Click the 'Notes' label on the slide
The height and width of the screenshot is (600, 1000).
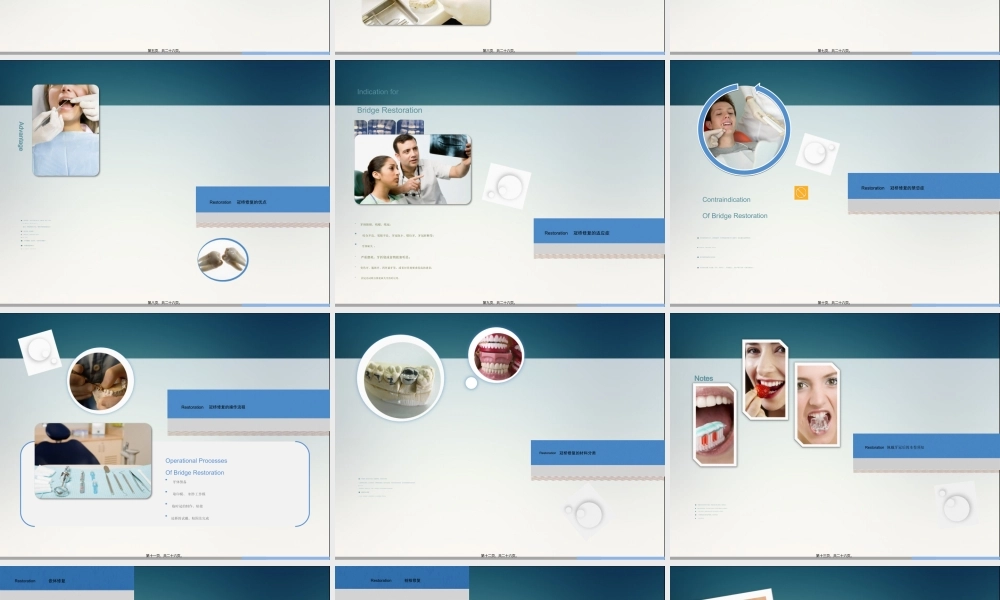[704, 378]
